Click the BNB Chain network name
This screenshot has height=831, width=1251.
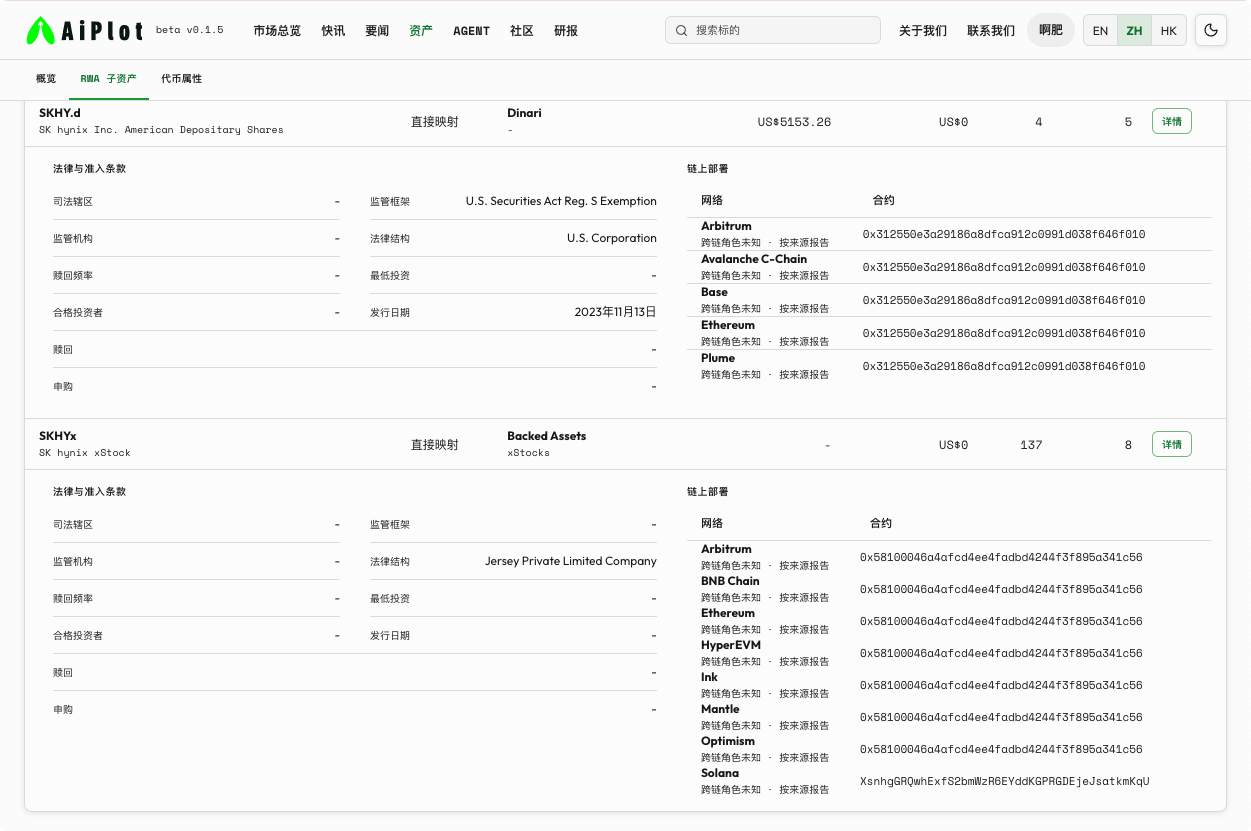(x=730, y=581)
